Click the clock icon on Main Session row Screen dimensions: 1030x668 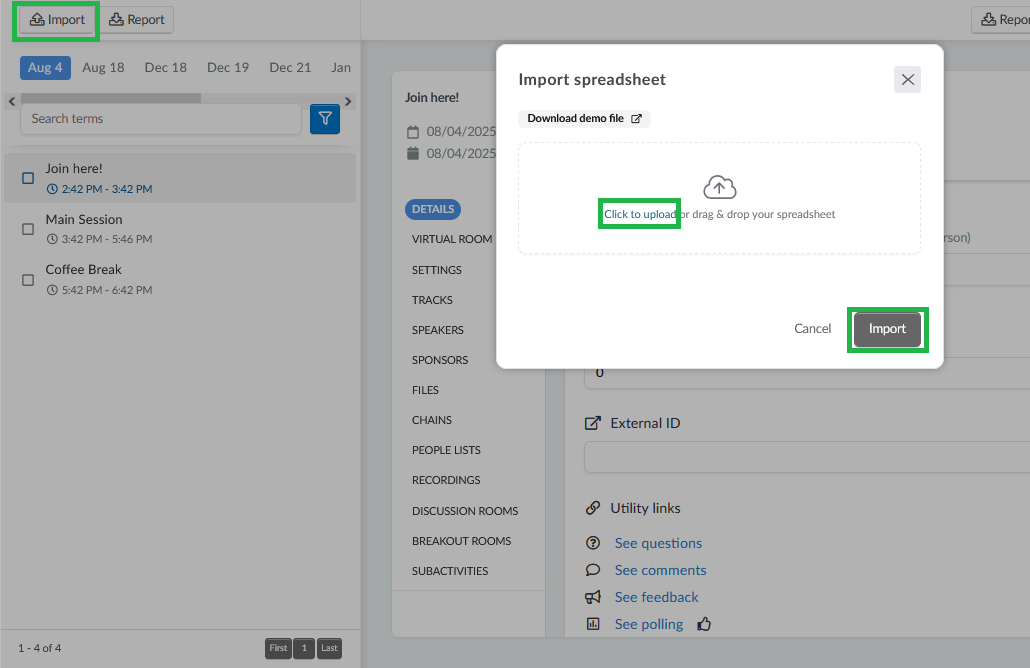coord(52,239)
